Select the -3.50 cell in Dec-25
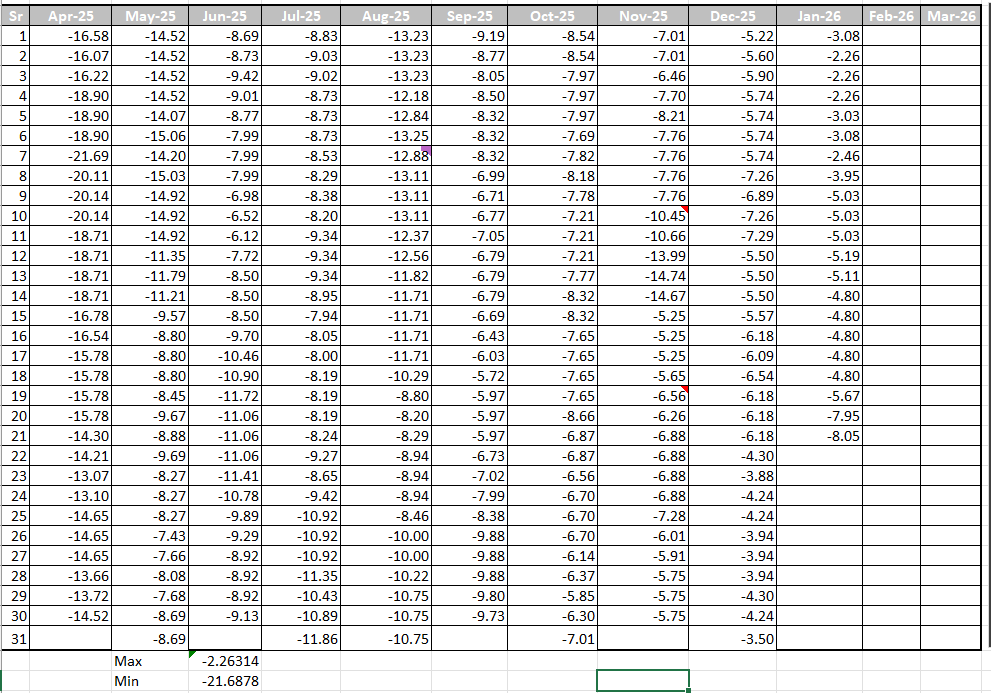The image size is (991, 693). coord(733,638)
